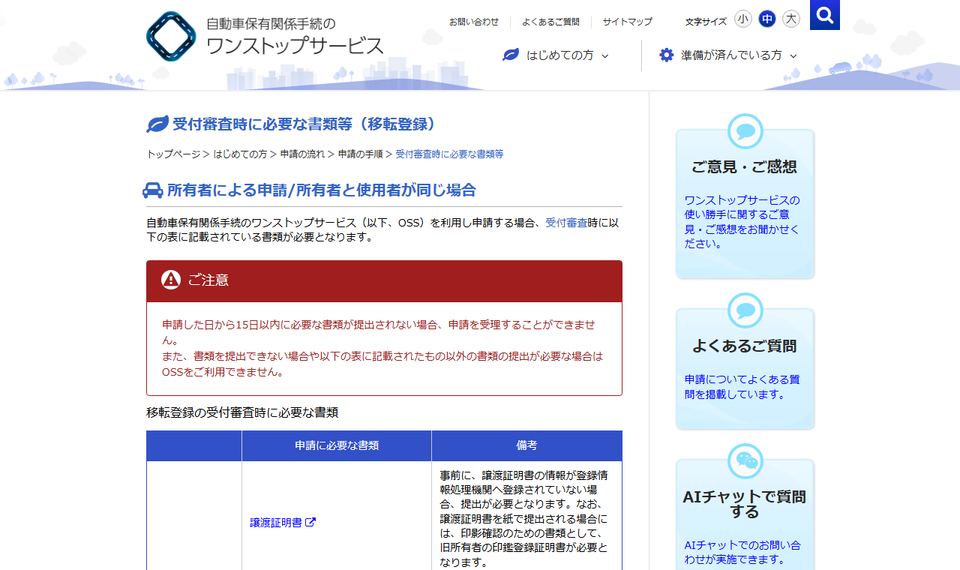Screen dimensions: 960x570
Task: Click the ご注意 warning heading text
Action: point(208,280)
